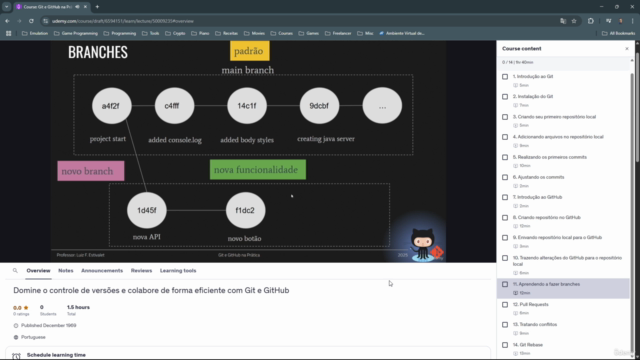640x360 pixels.
Task: Click the Portuguese language globe icon
Action: point(16,337)
